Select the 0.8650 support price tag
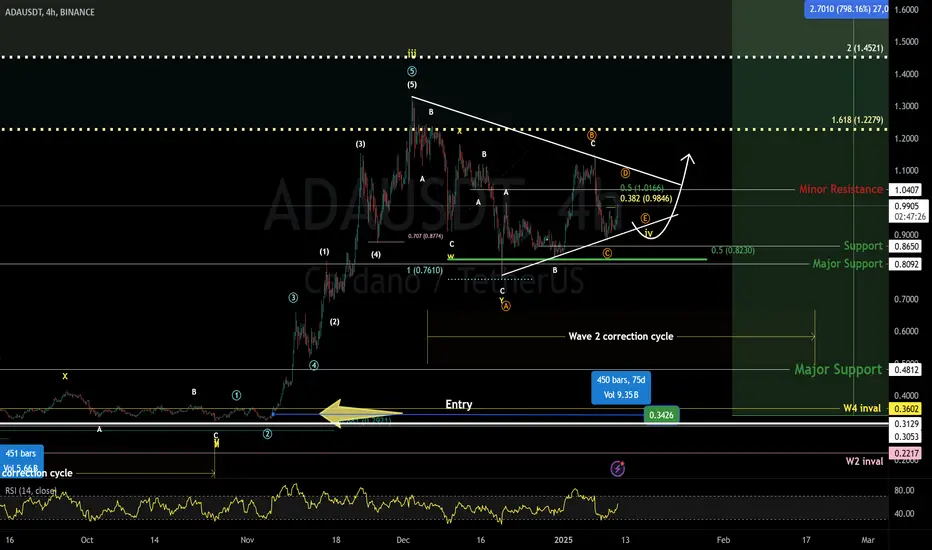Screen dimensions: 932x550 coord(906,246)
